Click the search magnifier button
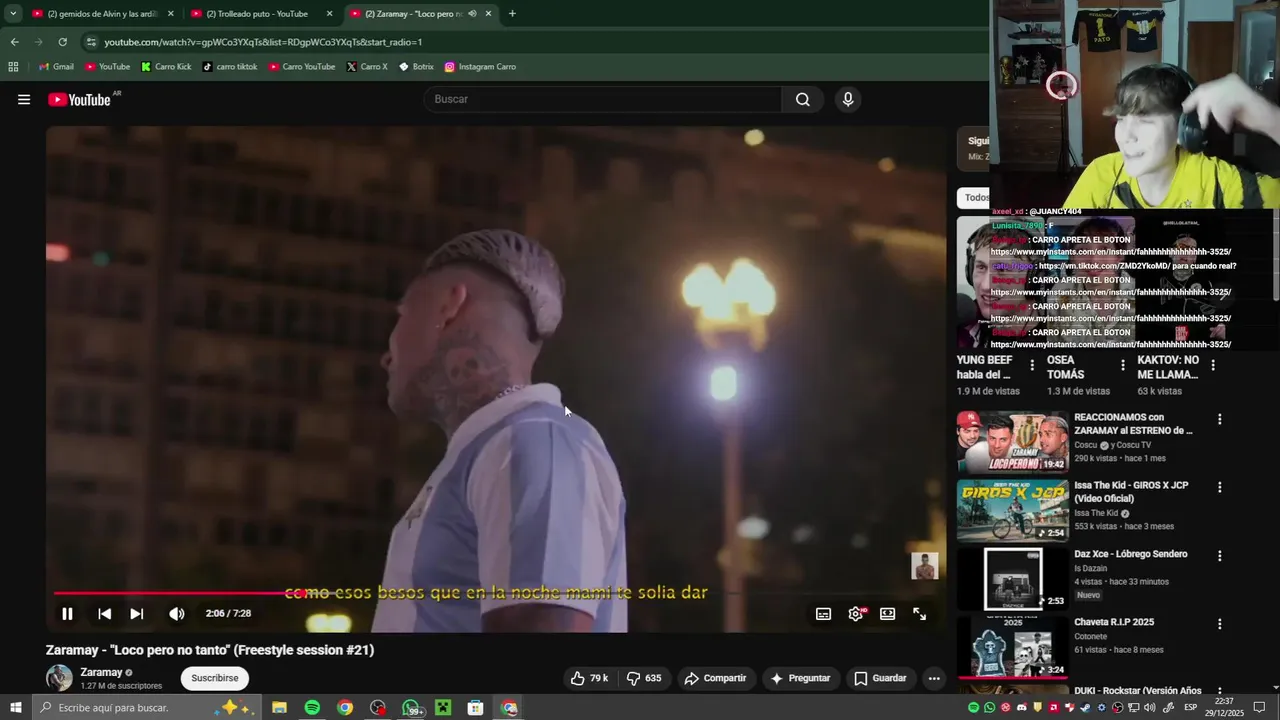The width and height of the screenshot is (1280, 720). coord(802,99)
